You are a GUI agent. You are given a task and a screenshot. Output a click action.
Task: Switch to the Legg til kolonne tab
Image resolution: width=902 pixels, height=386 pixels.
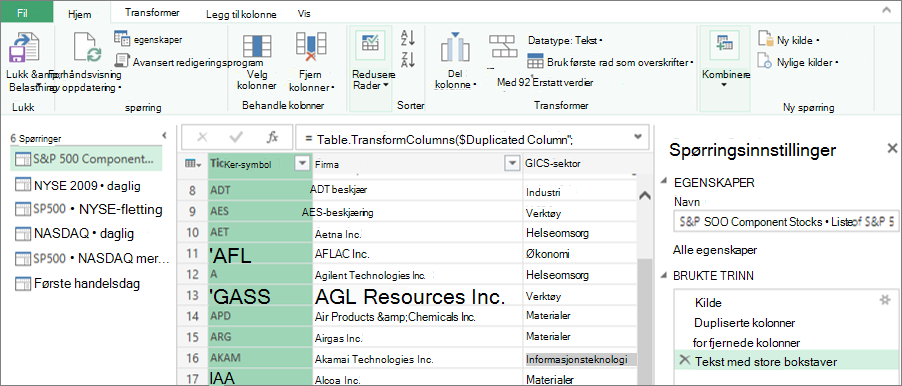pos(241,15)
